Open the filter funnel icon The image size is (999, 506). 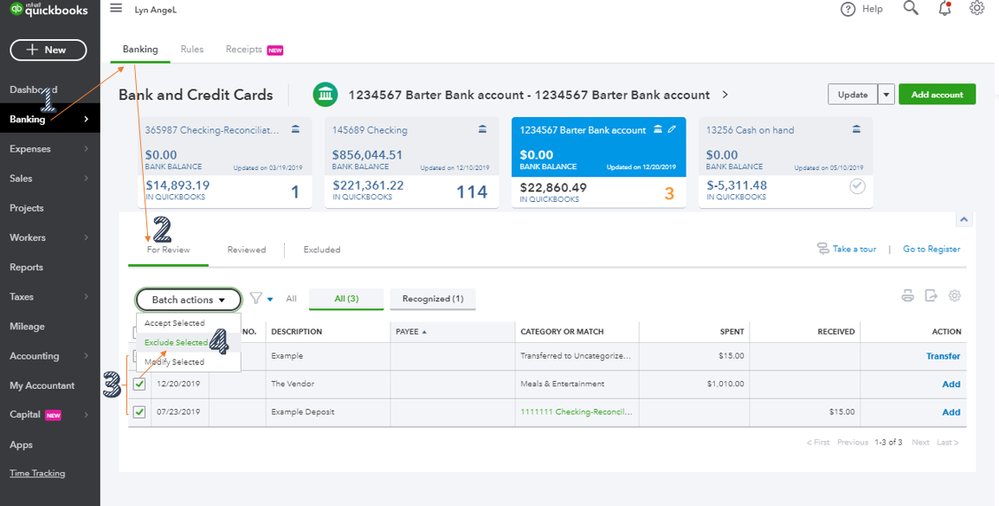(255, 298)
